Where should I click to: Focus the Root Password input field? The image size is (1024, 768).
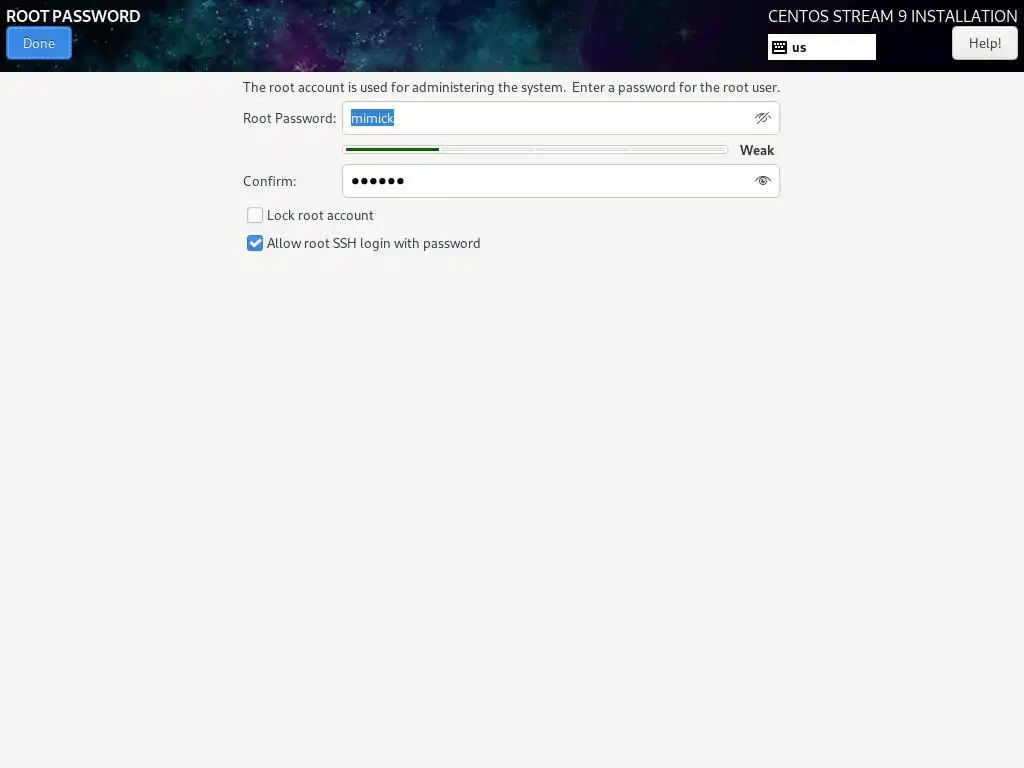560,118
